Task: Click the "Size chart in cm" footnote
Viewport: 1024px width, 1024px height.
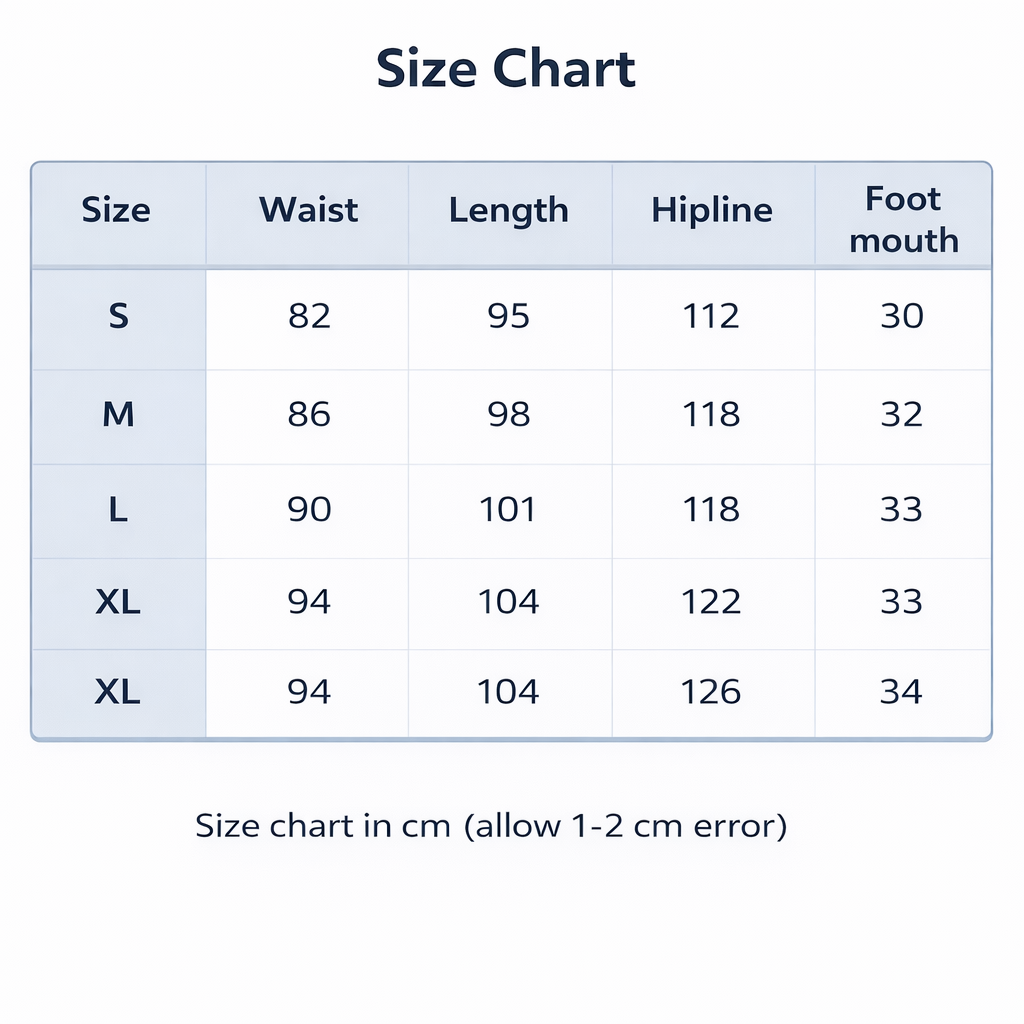Action: tap(491, 827)
